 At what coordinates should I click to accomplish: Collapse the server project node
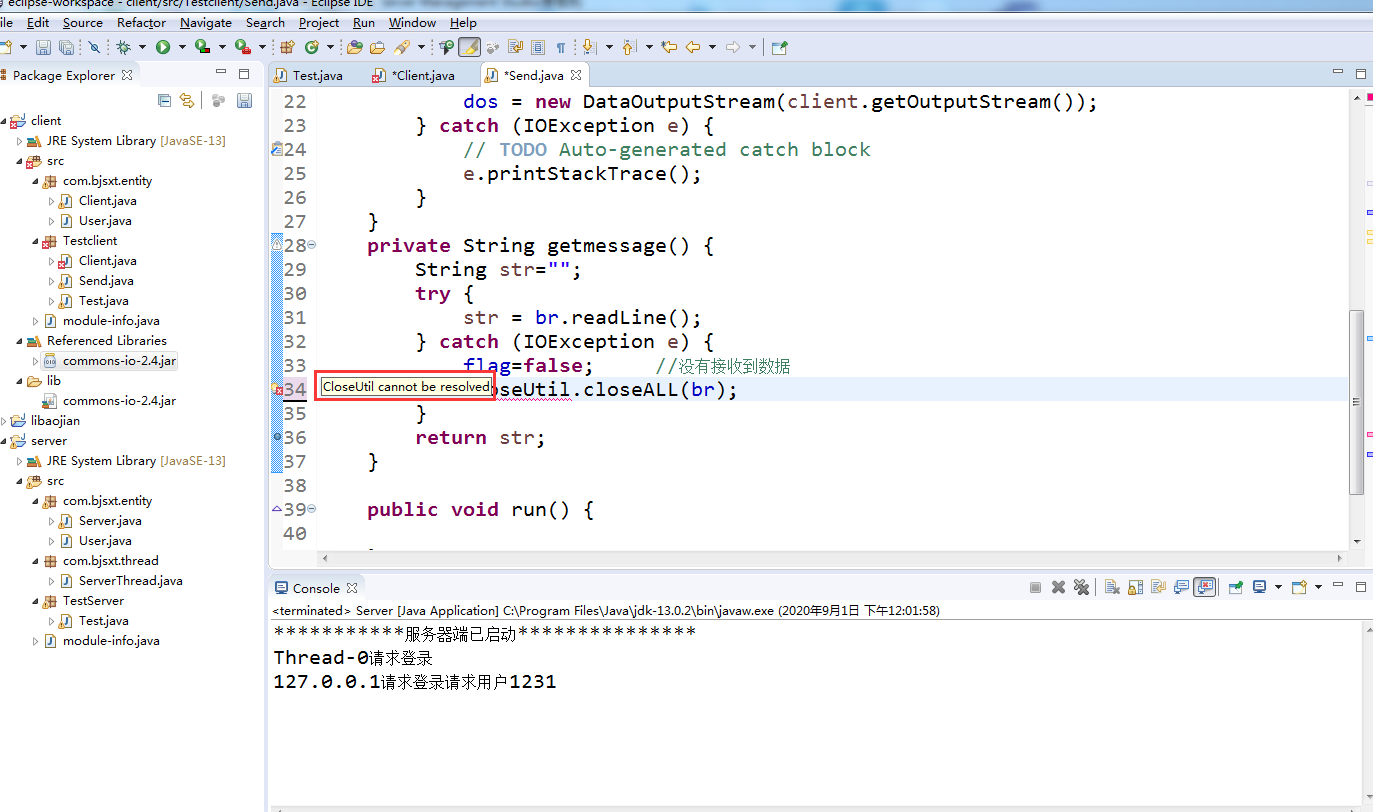click(x=4, y=441)
